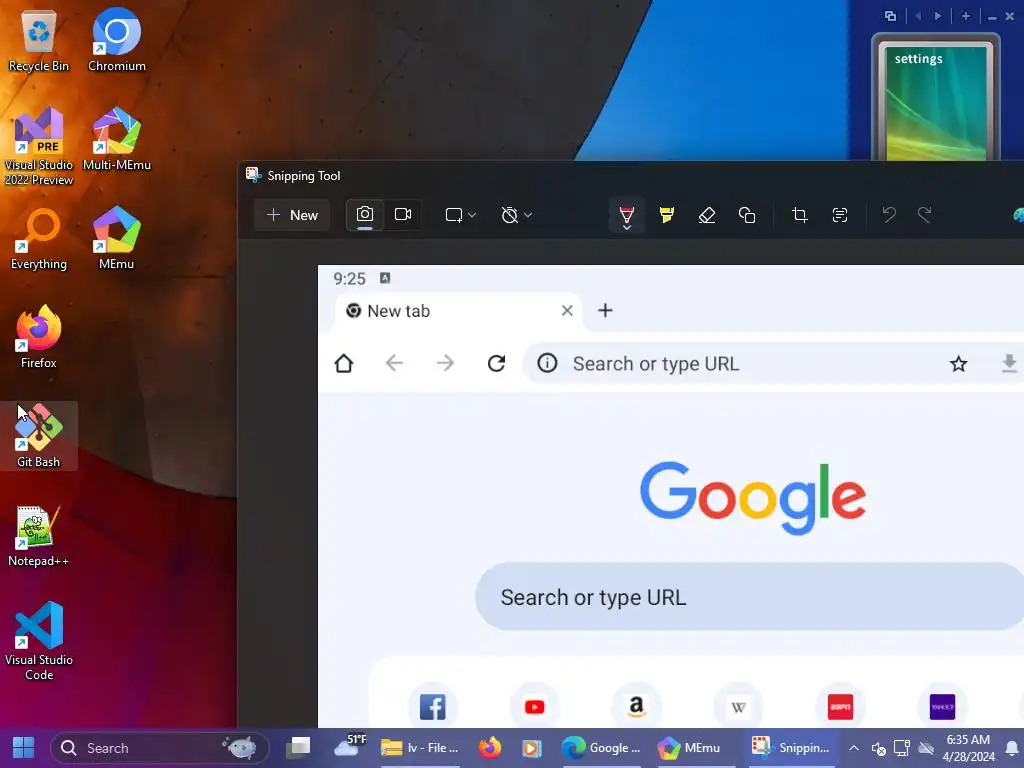
Task: Show previous picture in slideshow gadget
Action: coord(918,16)
